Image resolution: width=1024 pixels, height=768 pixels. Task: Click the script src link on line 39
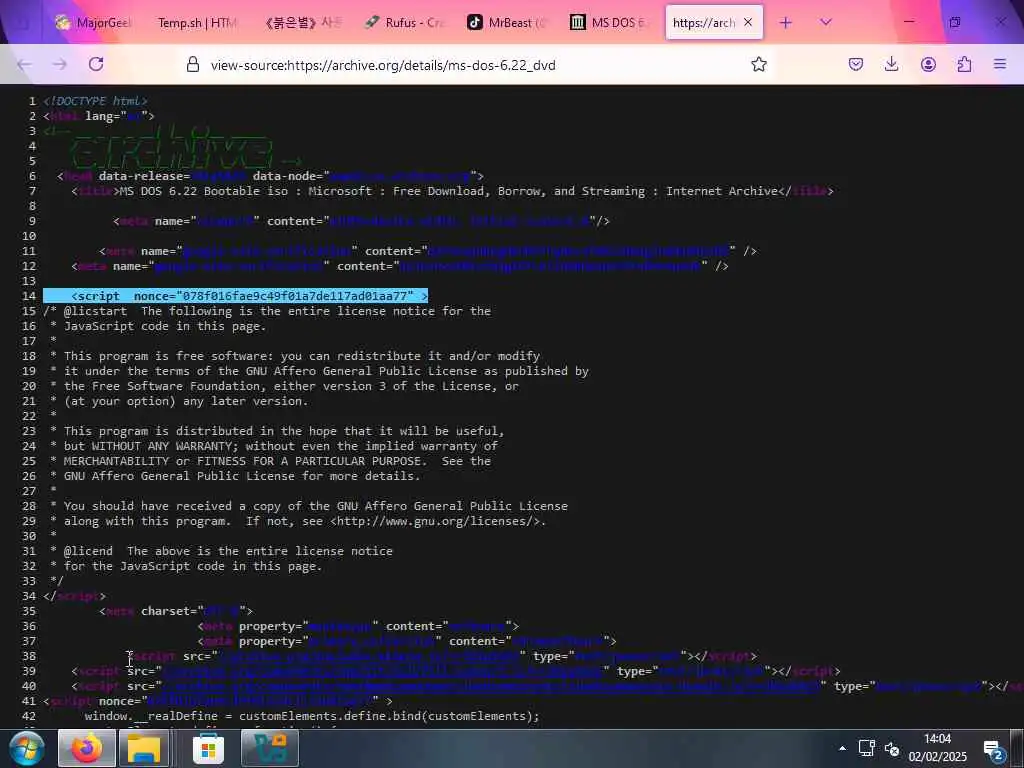pyautogui.click(x=381, y=671)
